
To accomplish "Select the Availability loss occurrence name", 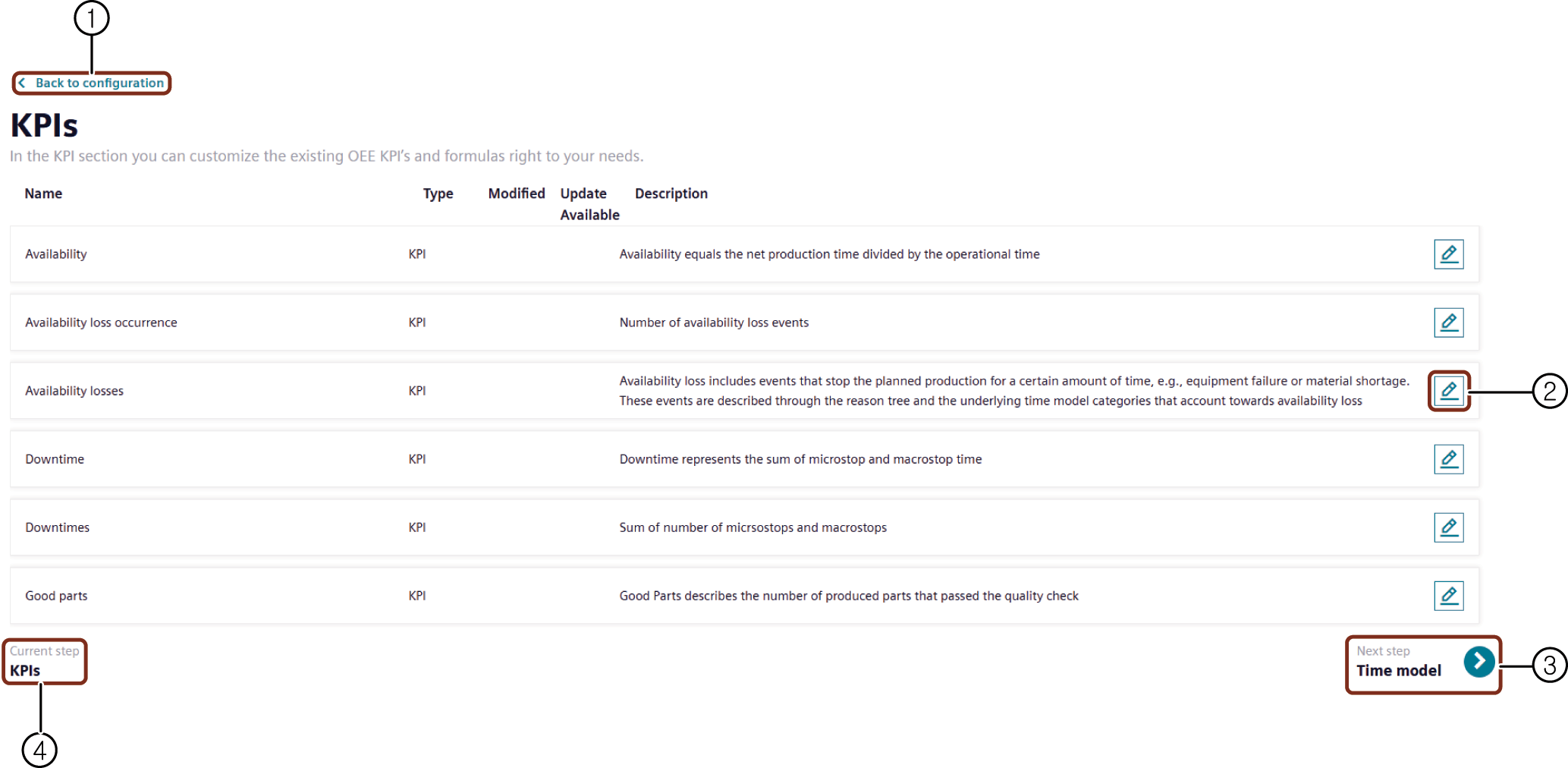I will [x=101, y=323].
